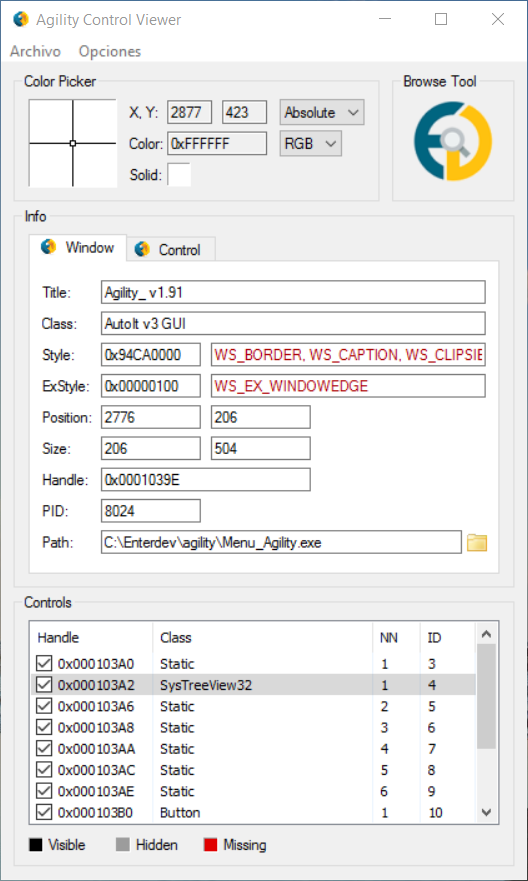This screenshot has height=881, width=528.
Task: Open the Path folder icon
Action: tap(477, 543)
